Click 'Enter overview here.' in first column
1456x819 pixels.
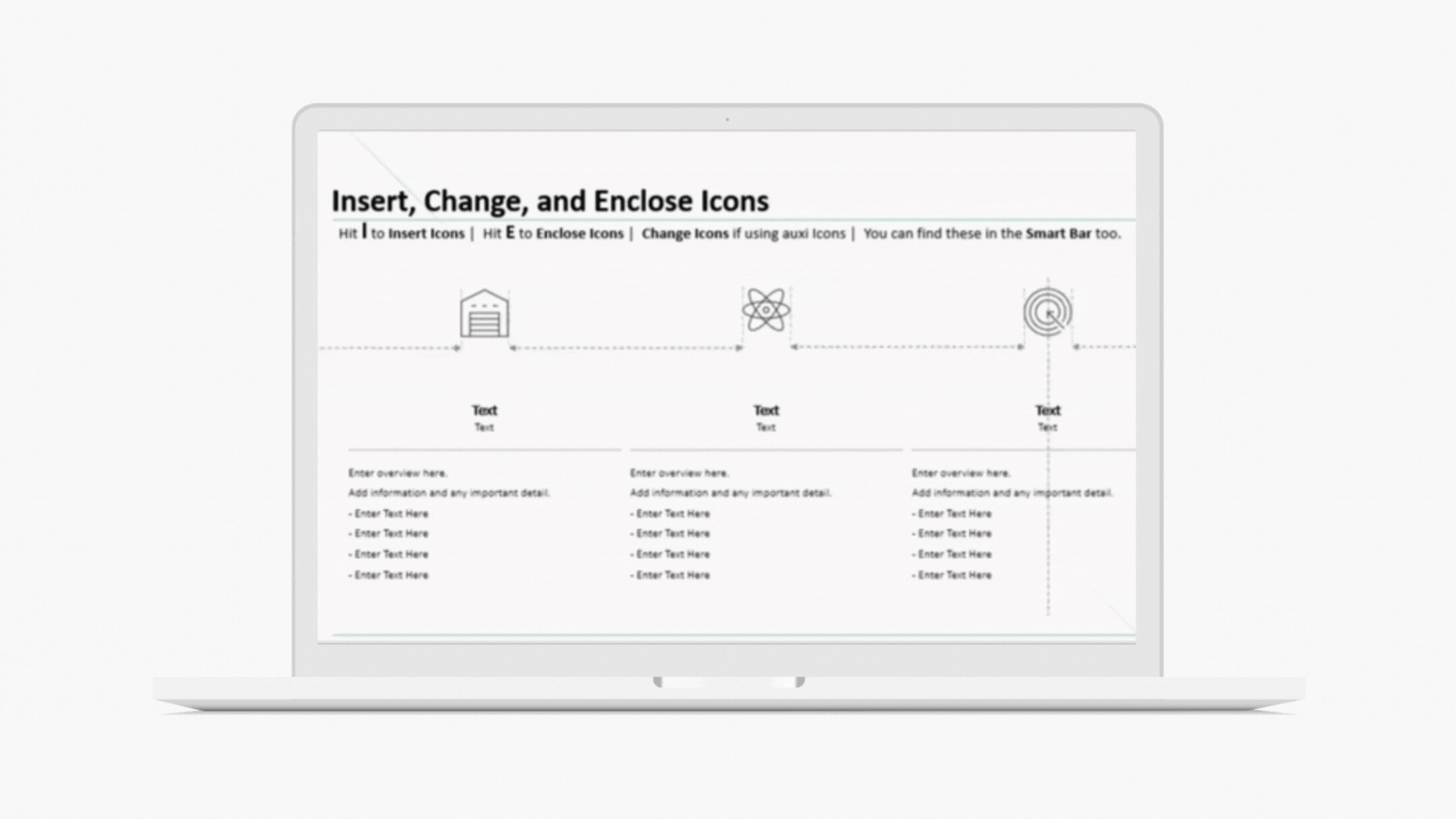click(x=398, y=473)
